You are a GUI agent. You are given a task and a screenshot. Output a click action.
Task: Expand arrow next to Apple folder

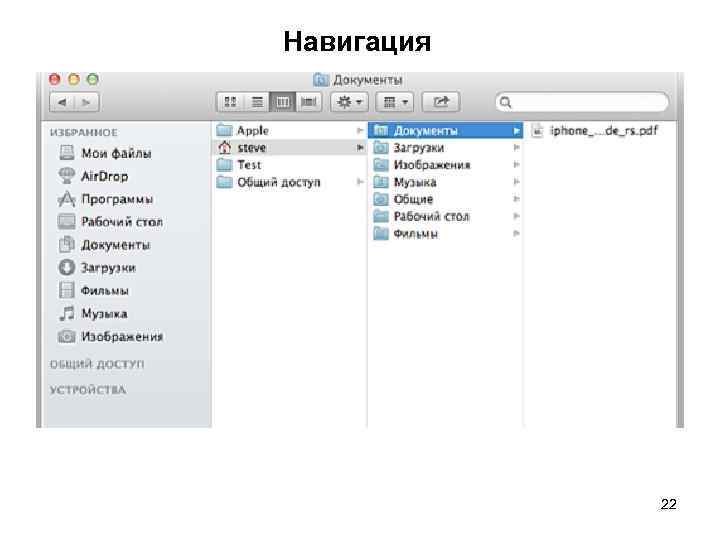pyautogui.click(x=360, y=131)
